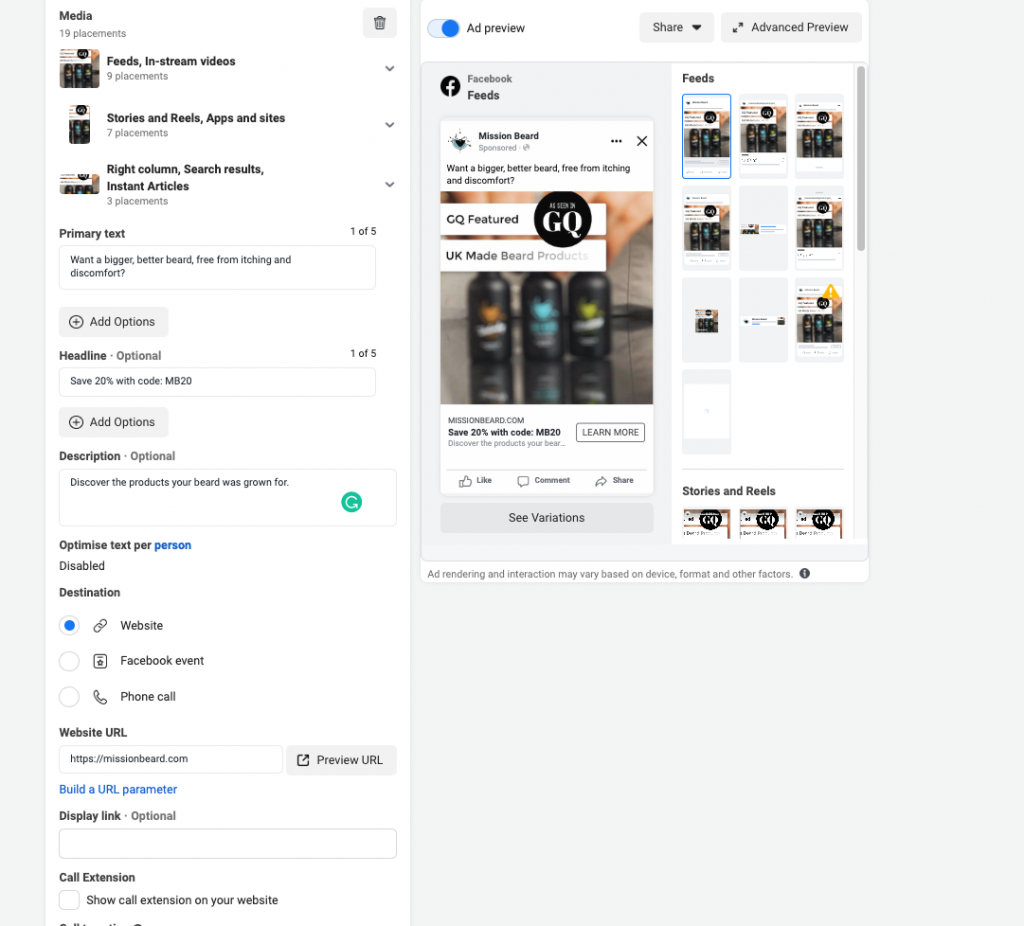Select the first Stories and Reels thumbnail

click(707, 523)
